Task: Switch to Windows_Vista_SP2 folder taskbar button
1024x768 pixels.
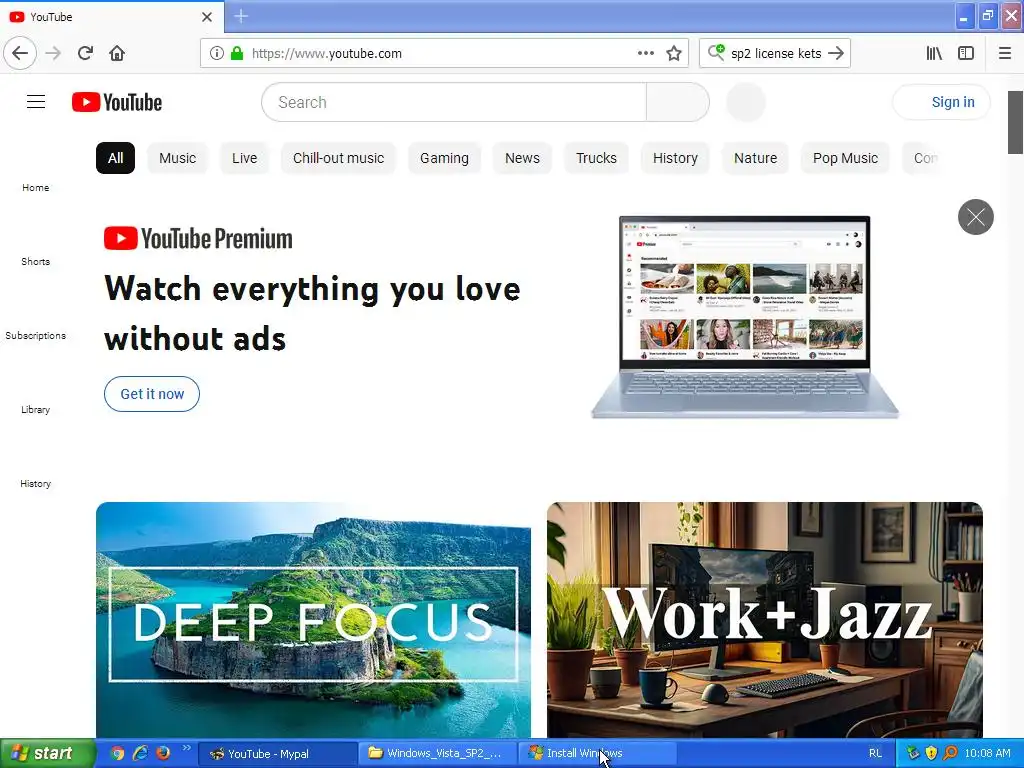Action: pyautogui.click(x=437, y=754)
